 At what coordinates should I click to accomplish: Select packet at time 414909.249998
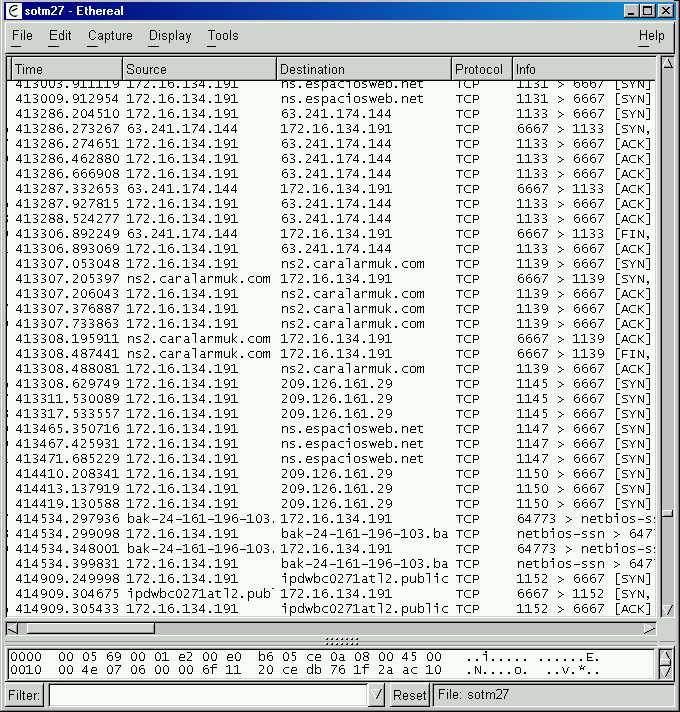[x=331, y=578]
